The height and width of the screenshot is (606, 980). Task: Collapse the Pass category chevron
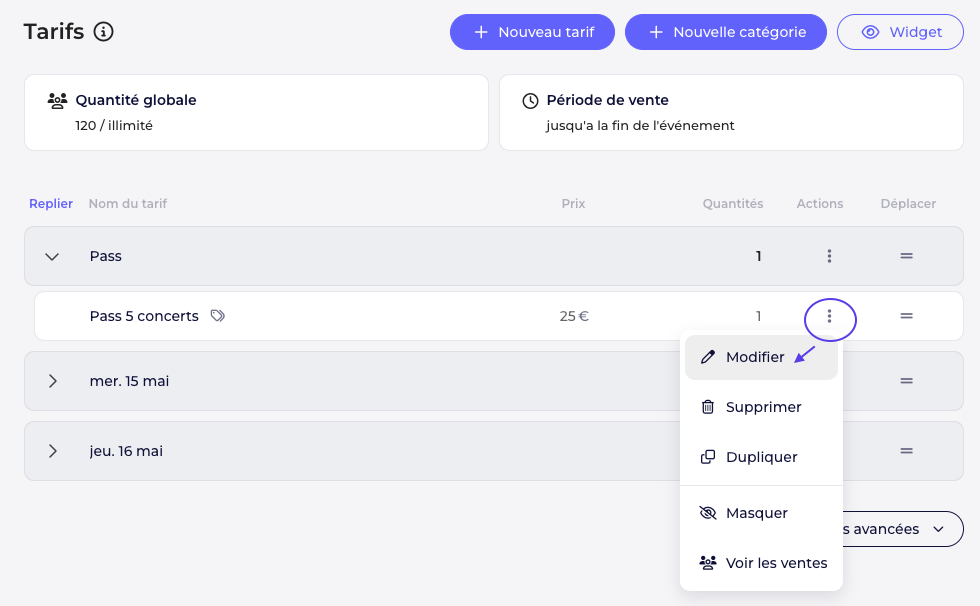pyautogui.click(x=53, y=256)
